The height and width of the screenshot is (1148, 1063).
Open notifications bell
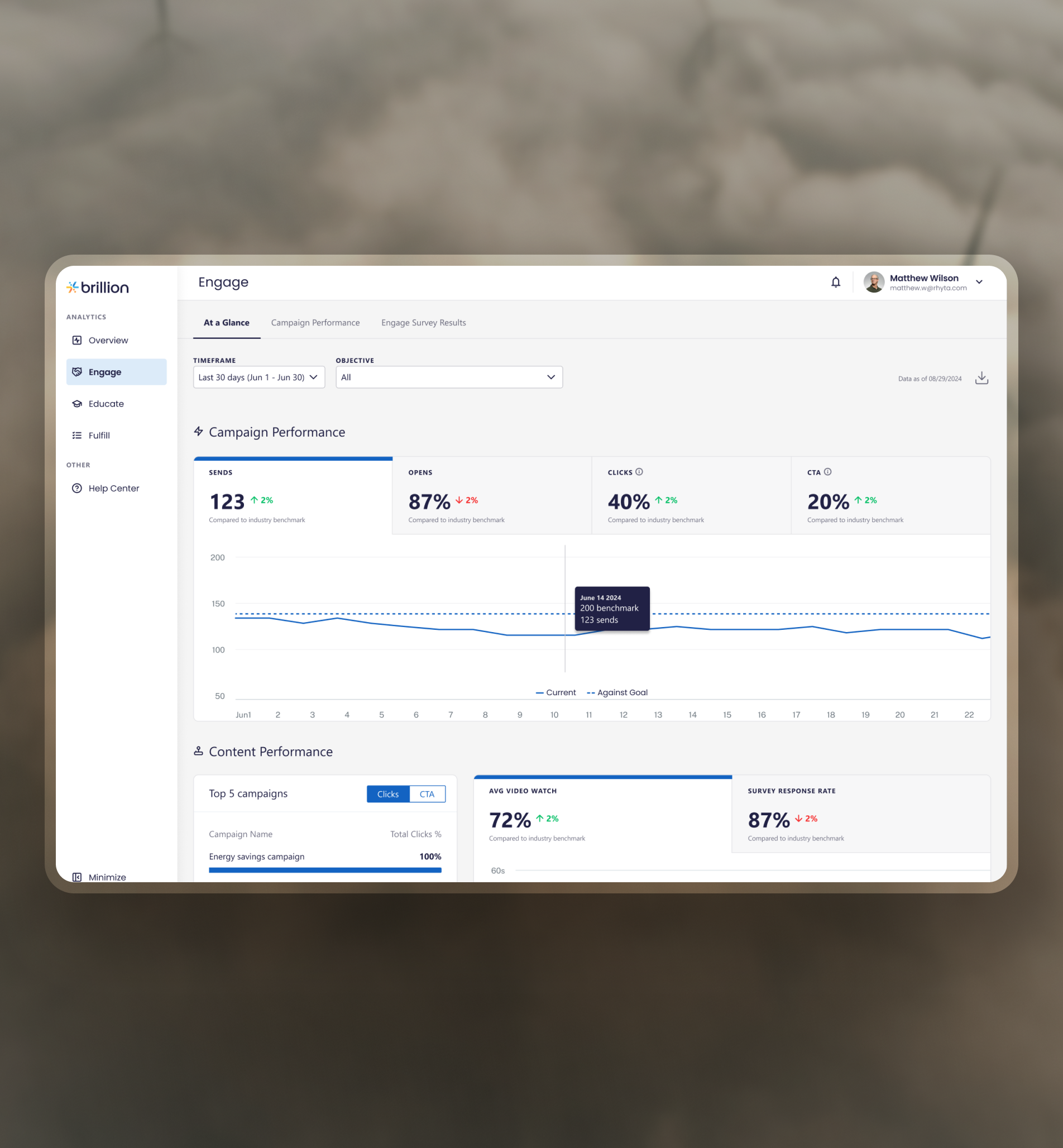(836, 283)
